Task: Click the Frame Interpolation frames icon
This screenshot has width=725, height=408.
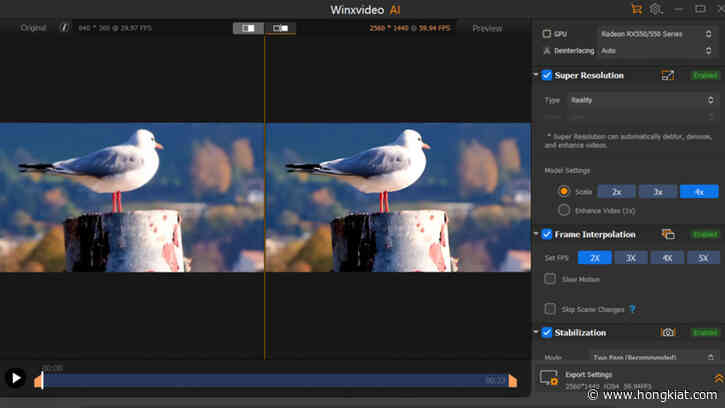Action: (x=668, y=235)
